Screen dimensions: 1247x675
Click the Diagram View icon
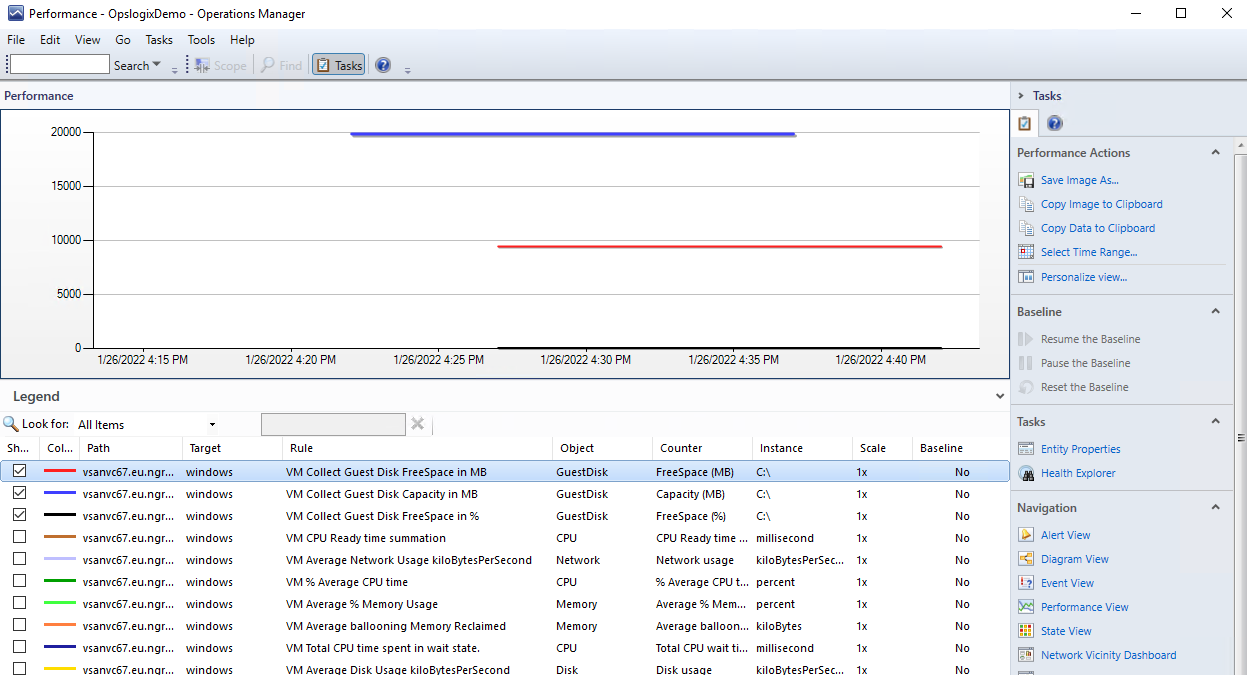coord(1025,560)
